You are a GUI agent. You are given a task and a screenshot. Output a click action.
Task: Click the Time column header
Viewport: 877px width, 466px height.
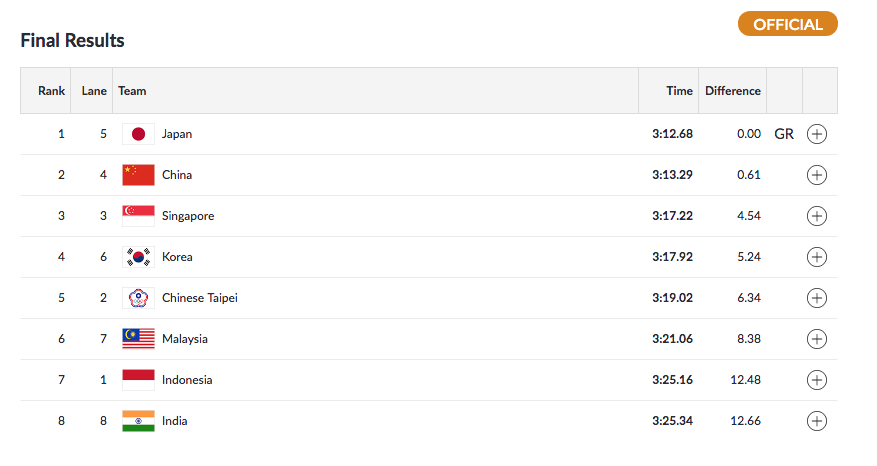(679, 91)
